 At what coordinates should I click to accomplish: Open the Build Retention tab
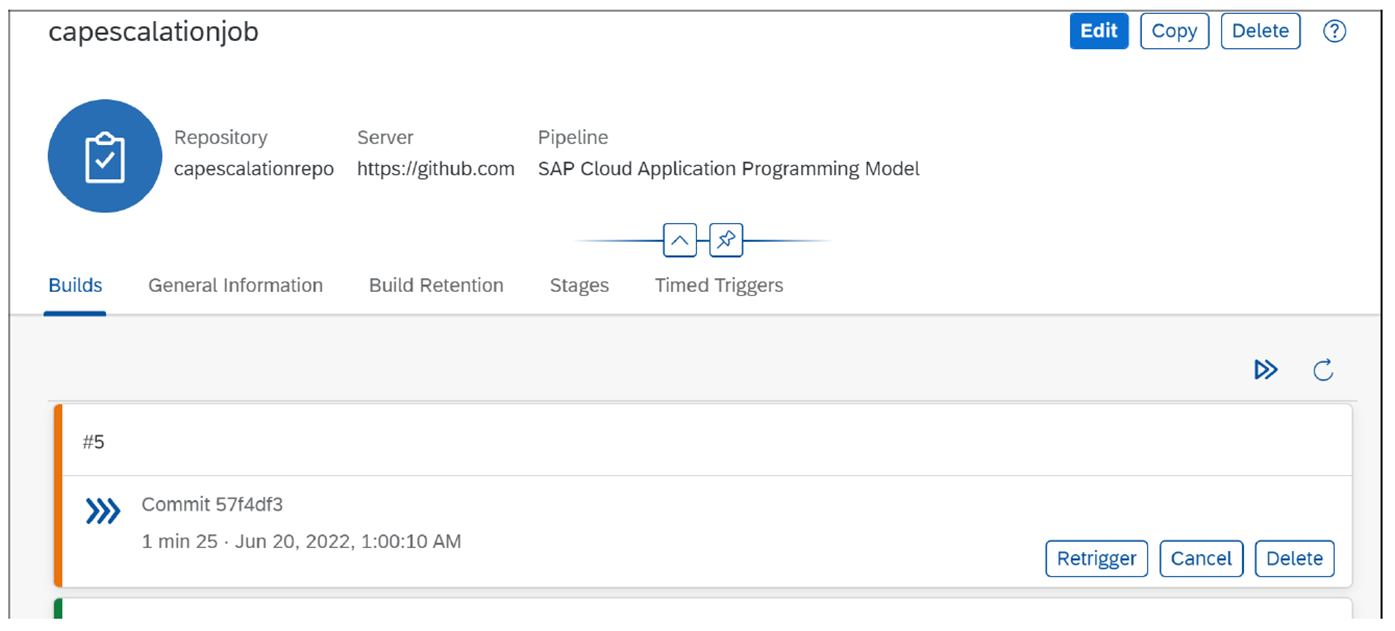(436, 285)
